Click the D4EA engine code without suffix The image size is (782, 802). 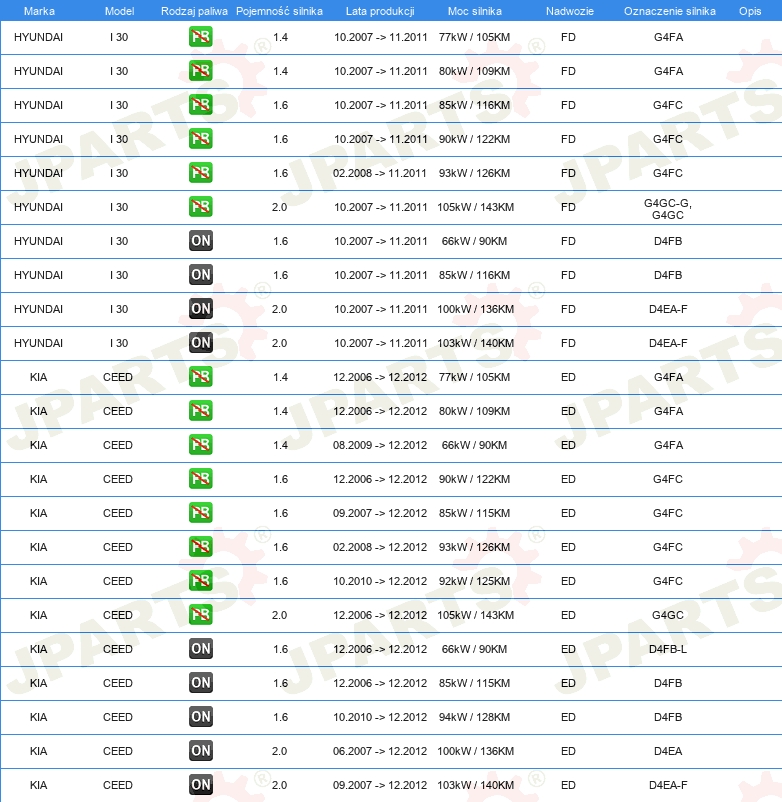click(667, 751)
